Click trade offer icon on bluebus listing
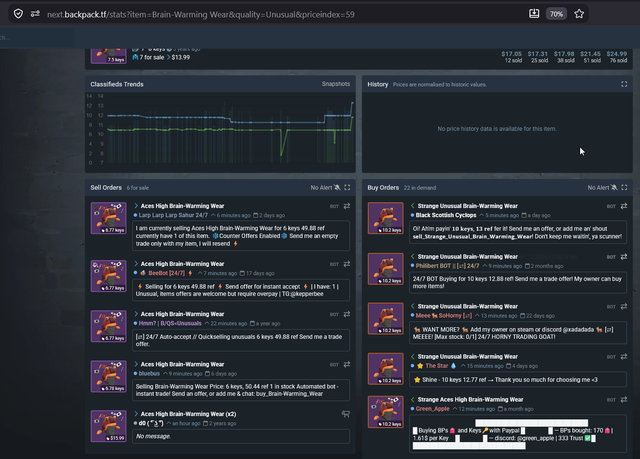 point(347,364)
